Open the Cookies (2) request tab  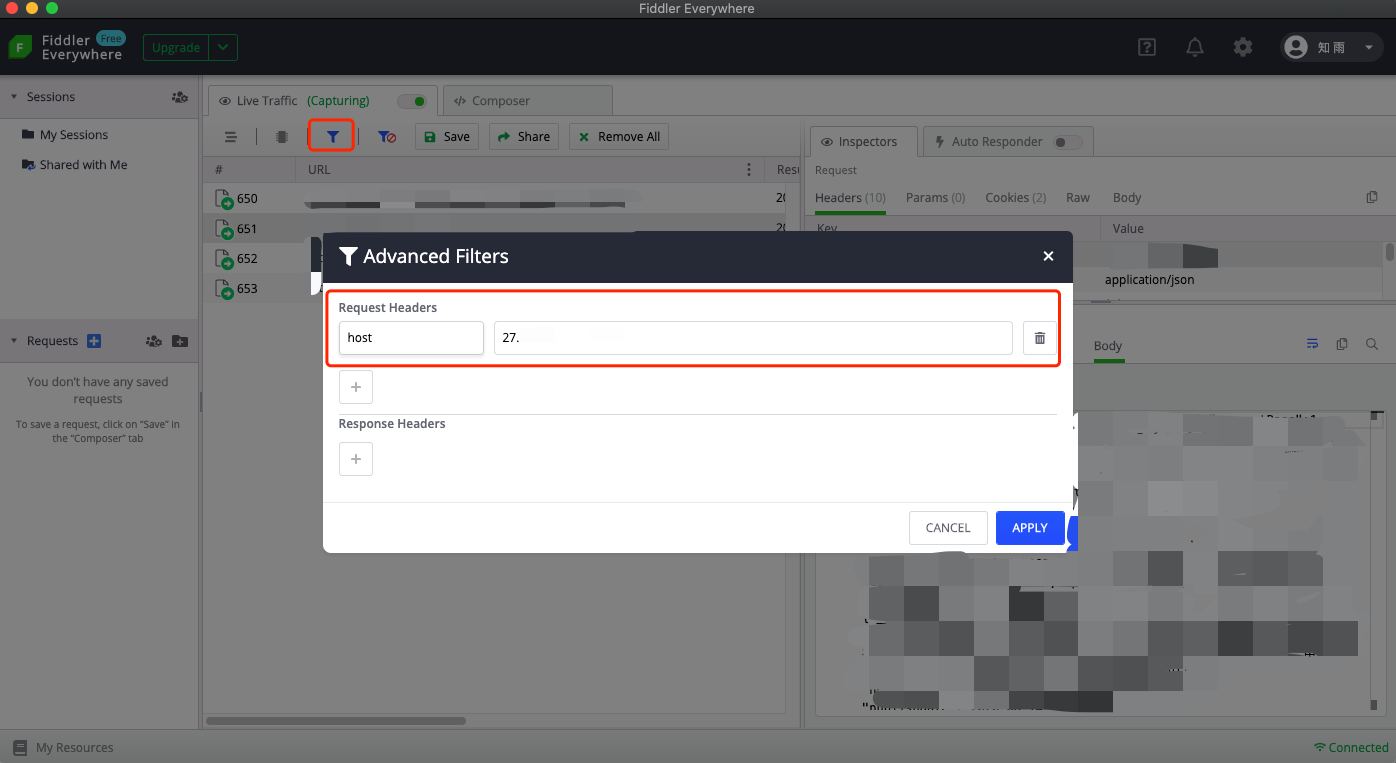[1015, 198]
